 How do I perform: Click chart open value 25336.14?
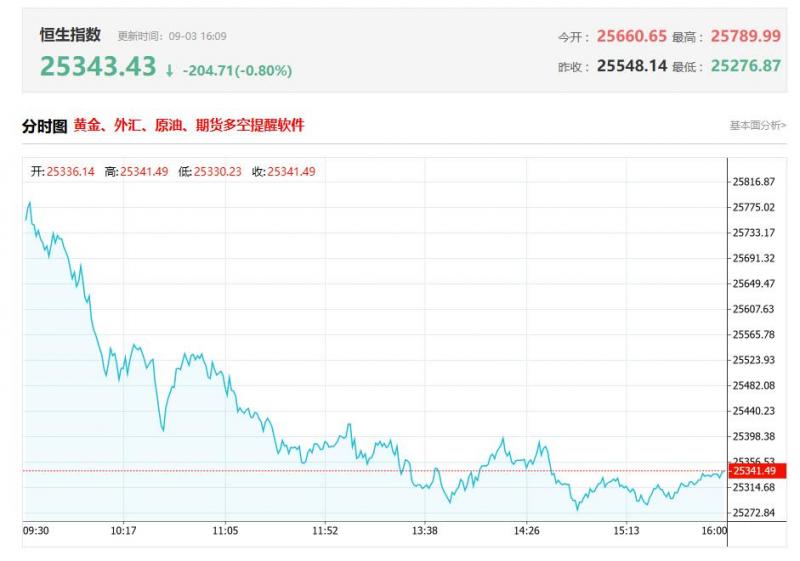tap(70, 172)
